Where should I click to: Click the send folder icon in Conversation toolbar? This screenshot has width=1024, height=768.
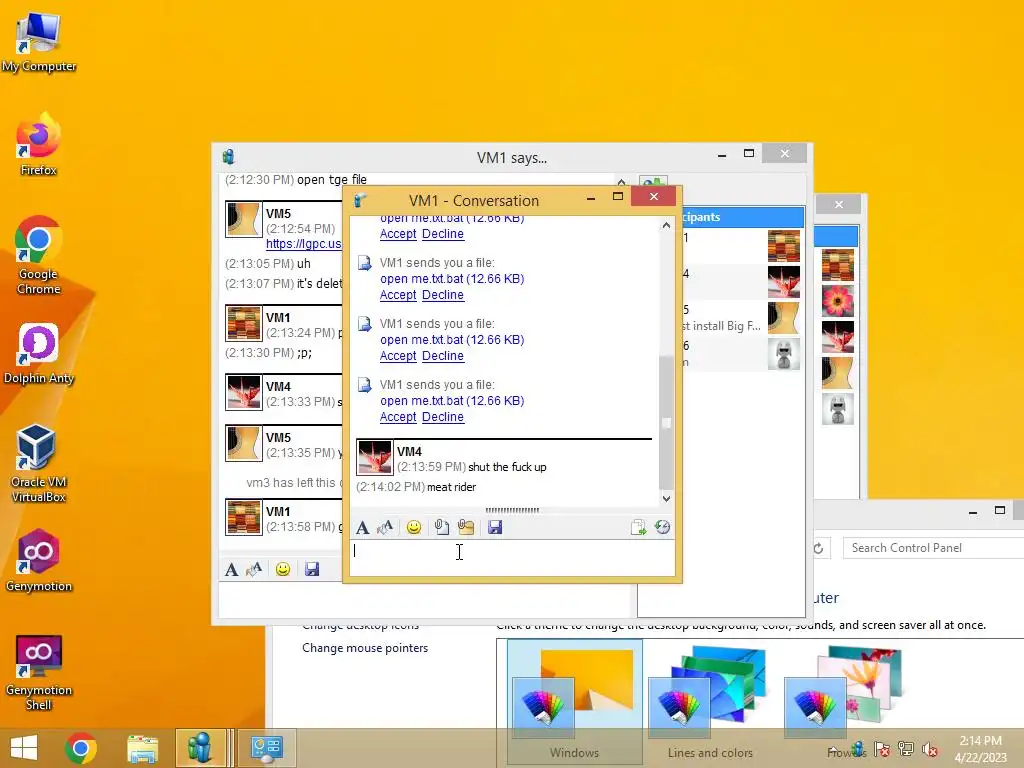[x=466, y=527]
